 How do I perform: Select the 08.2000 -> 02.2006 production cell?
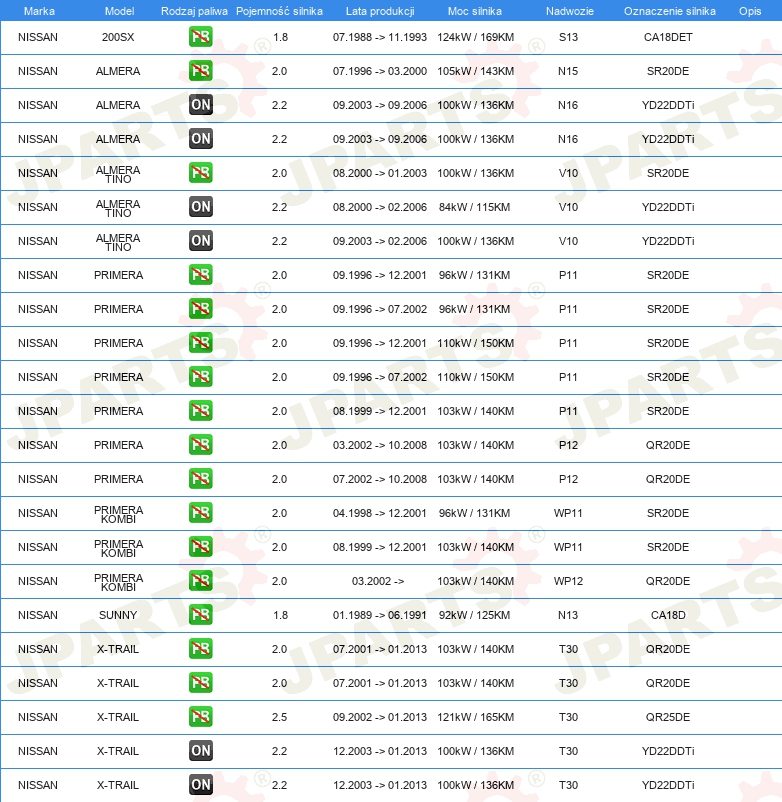[x=379, y=207]
